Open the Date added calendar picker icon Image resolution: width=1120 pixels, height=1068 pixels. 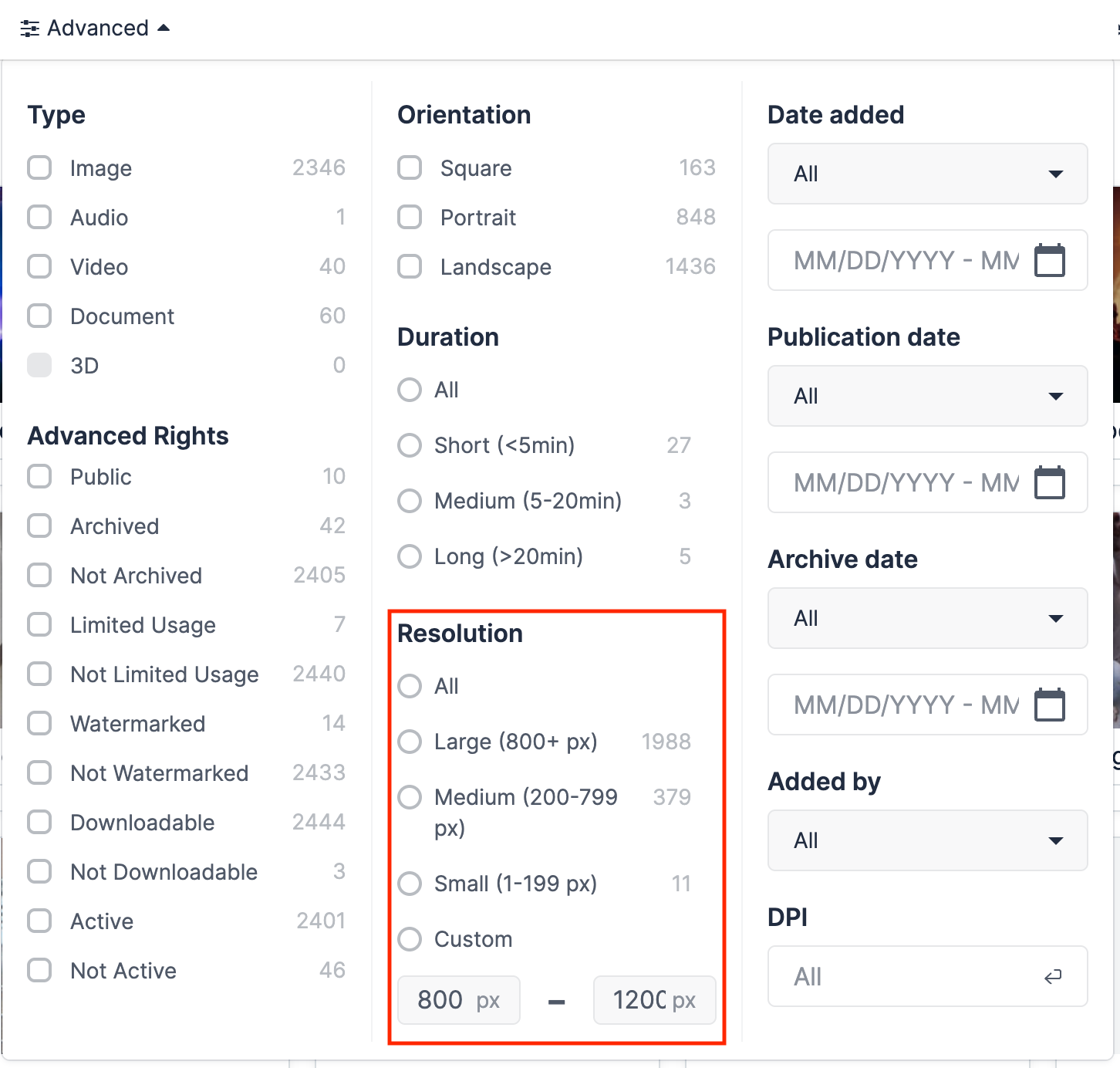(1049, 260)
